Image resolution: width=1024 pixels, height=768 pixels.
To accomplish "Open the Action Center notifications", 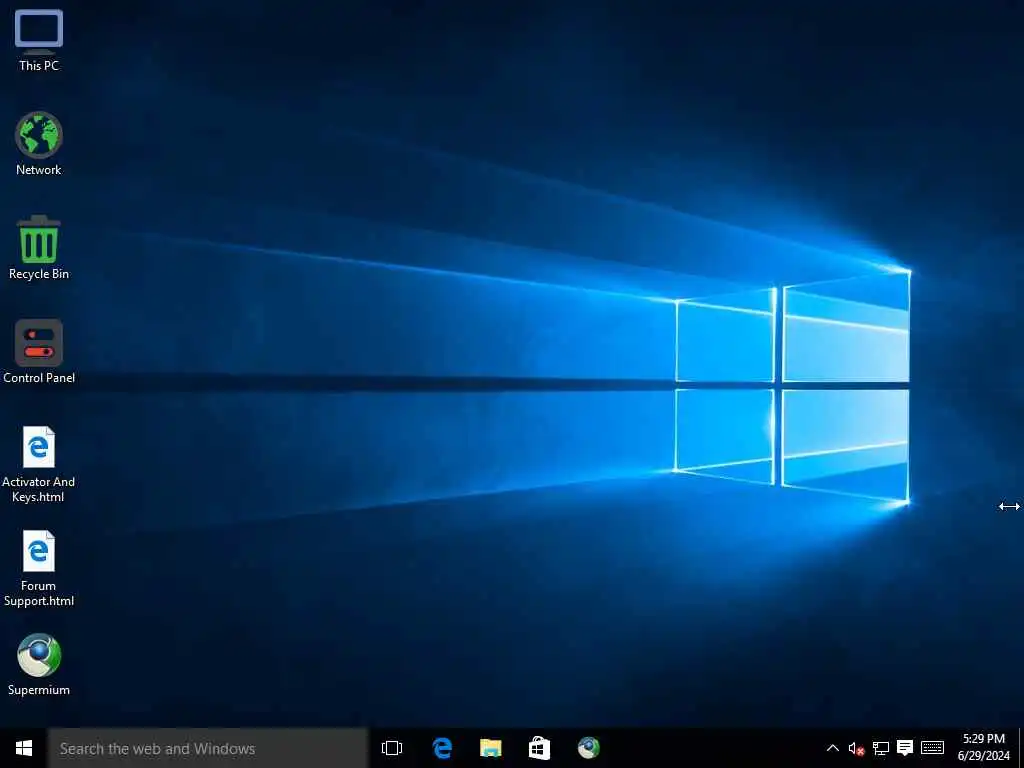I will click(x=905, y=748).
